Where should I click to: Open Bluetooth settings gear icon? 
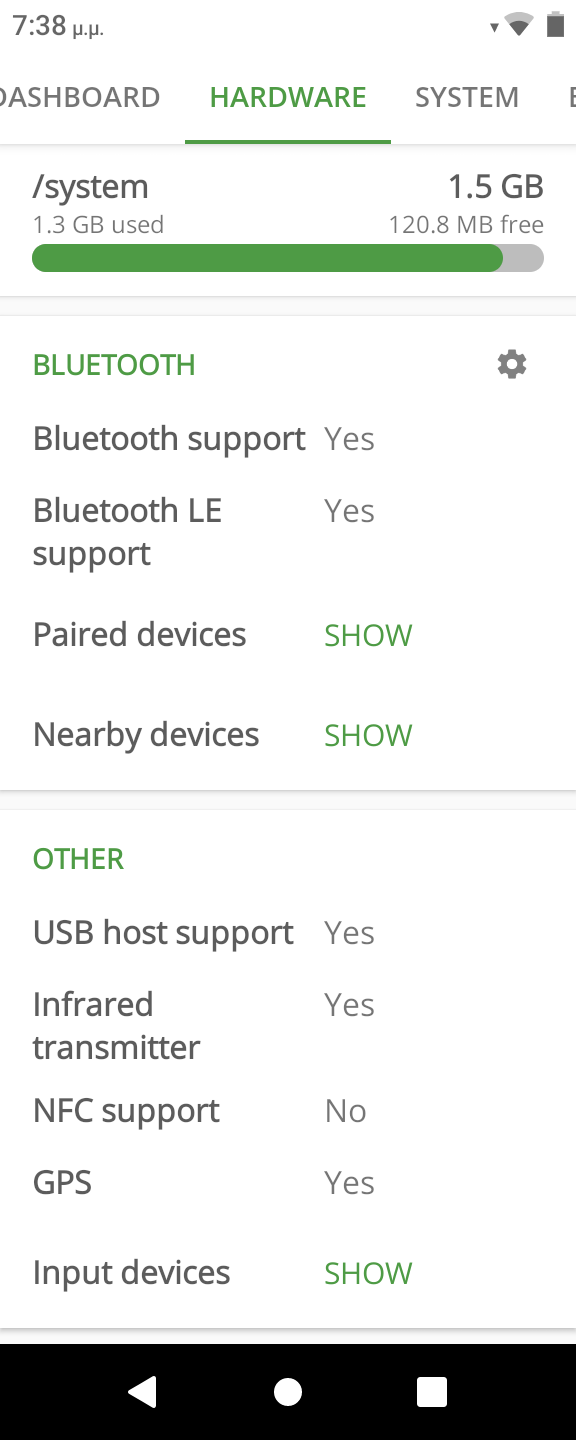[512, 364]
